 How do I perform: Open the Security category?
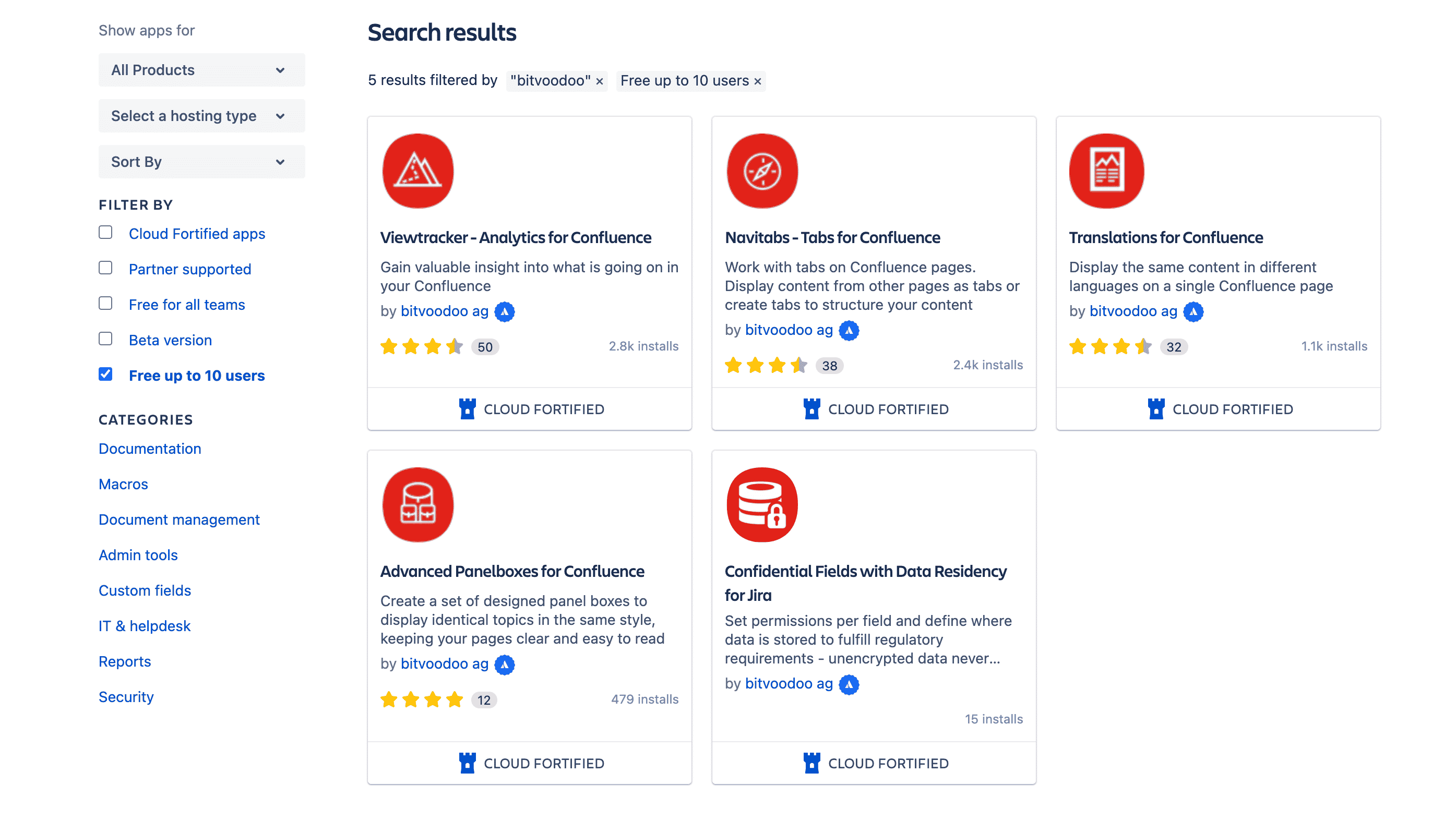coord(126,697)
